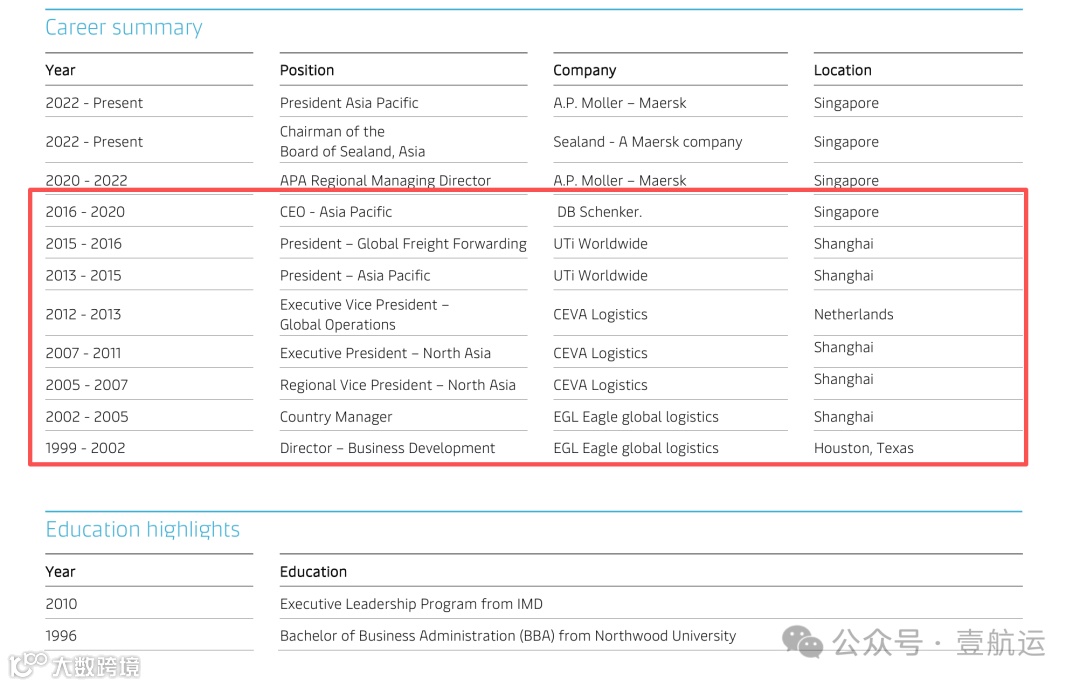Select the Year column header in Career summary
Screen dimensions: 1080x686
pyautogui.click(x=61, y=70)
